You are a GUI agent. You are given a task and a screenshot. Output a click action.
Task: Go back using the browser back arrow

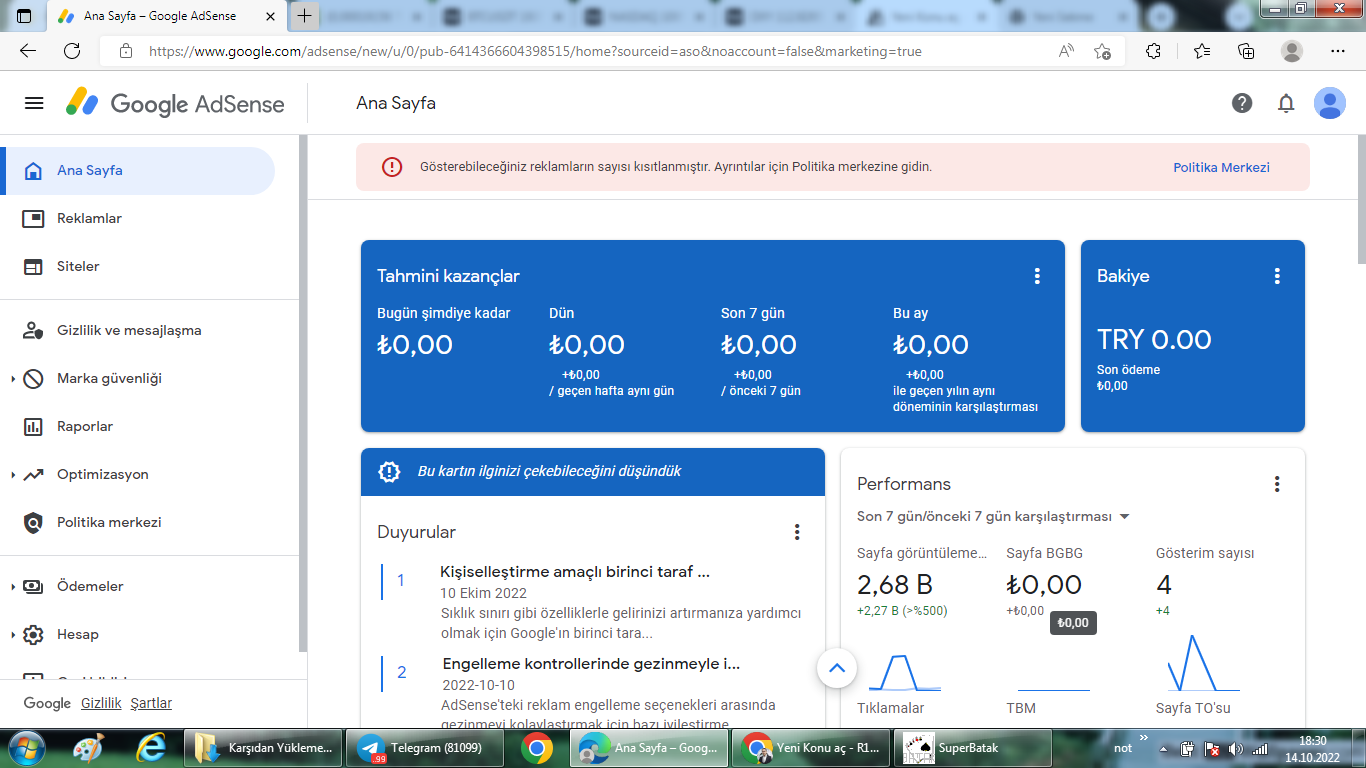tap(28, 51)
